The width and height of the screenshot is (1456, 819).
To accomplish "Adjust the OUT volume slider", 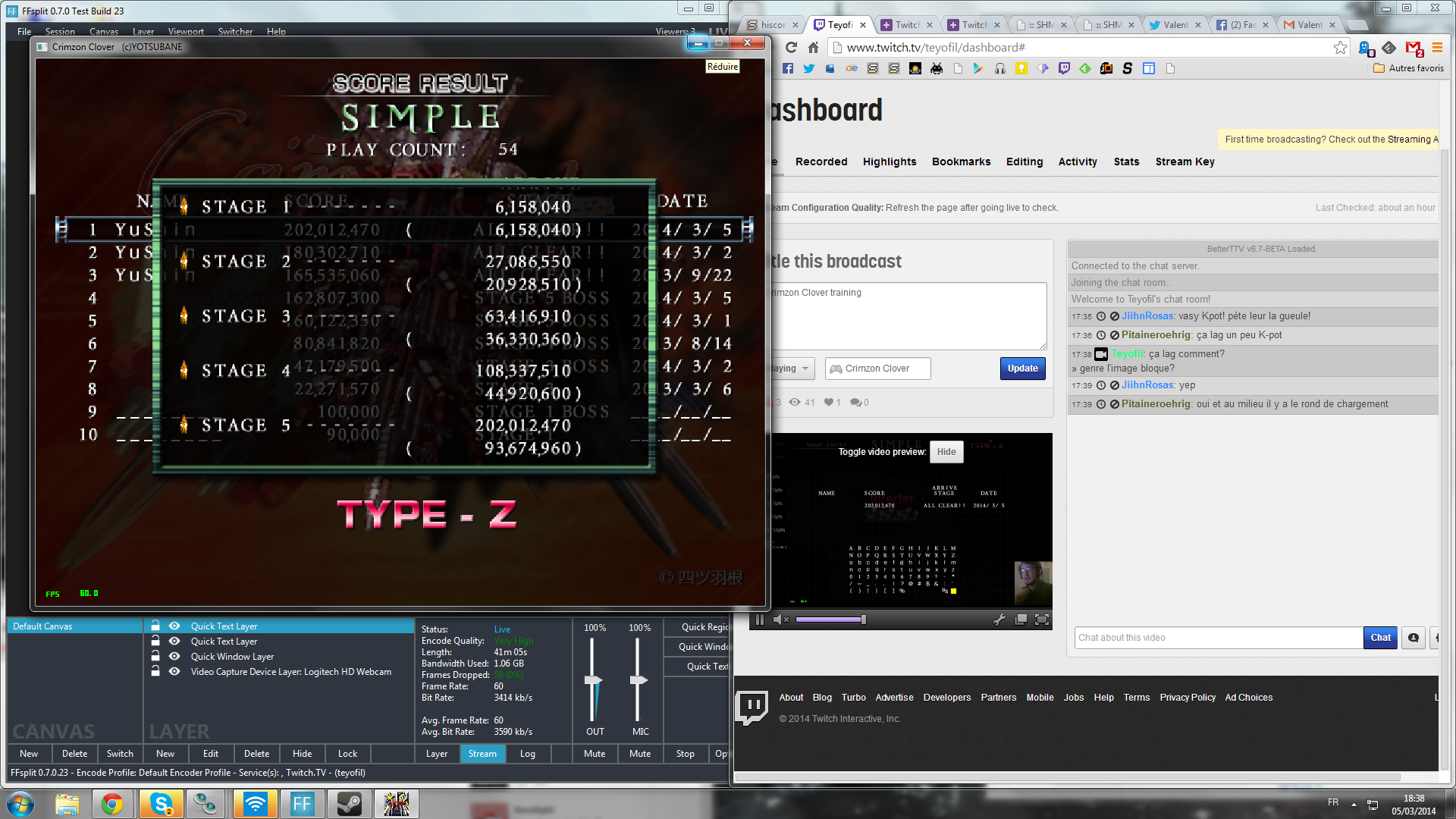I will click(593, 679).
